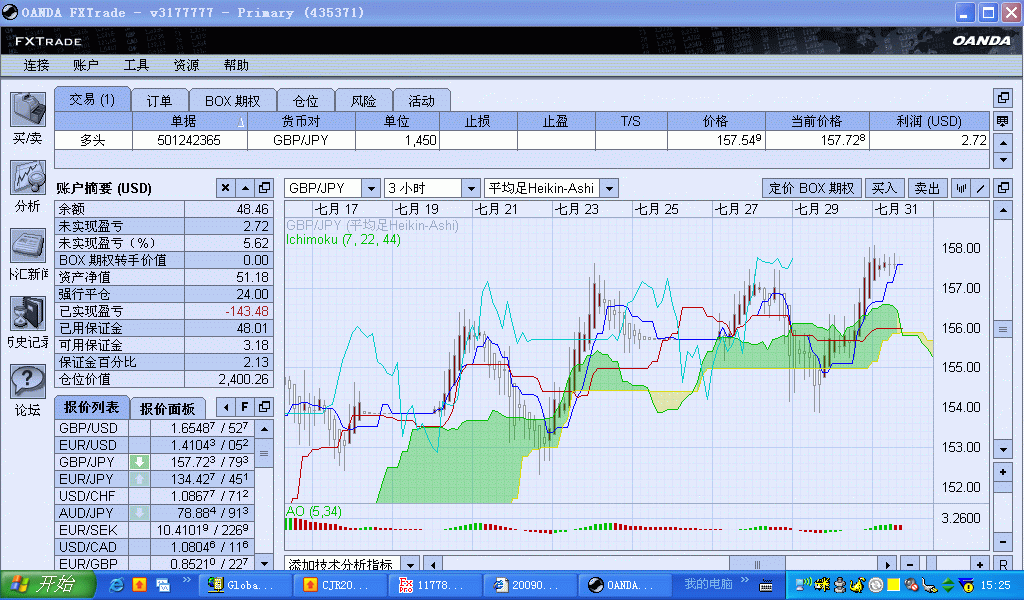Screen dimensions: 1024x600
Task: Open the history records hourglass icon
Action: [27, 314]
